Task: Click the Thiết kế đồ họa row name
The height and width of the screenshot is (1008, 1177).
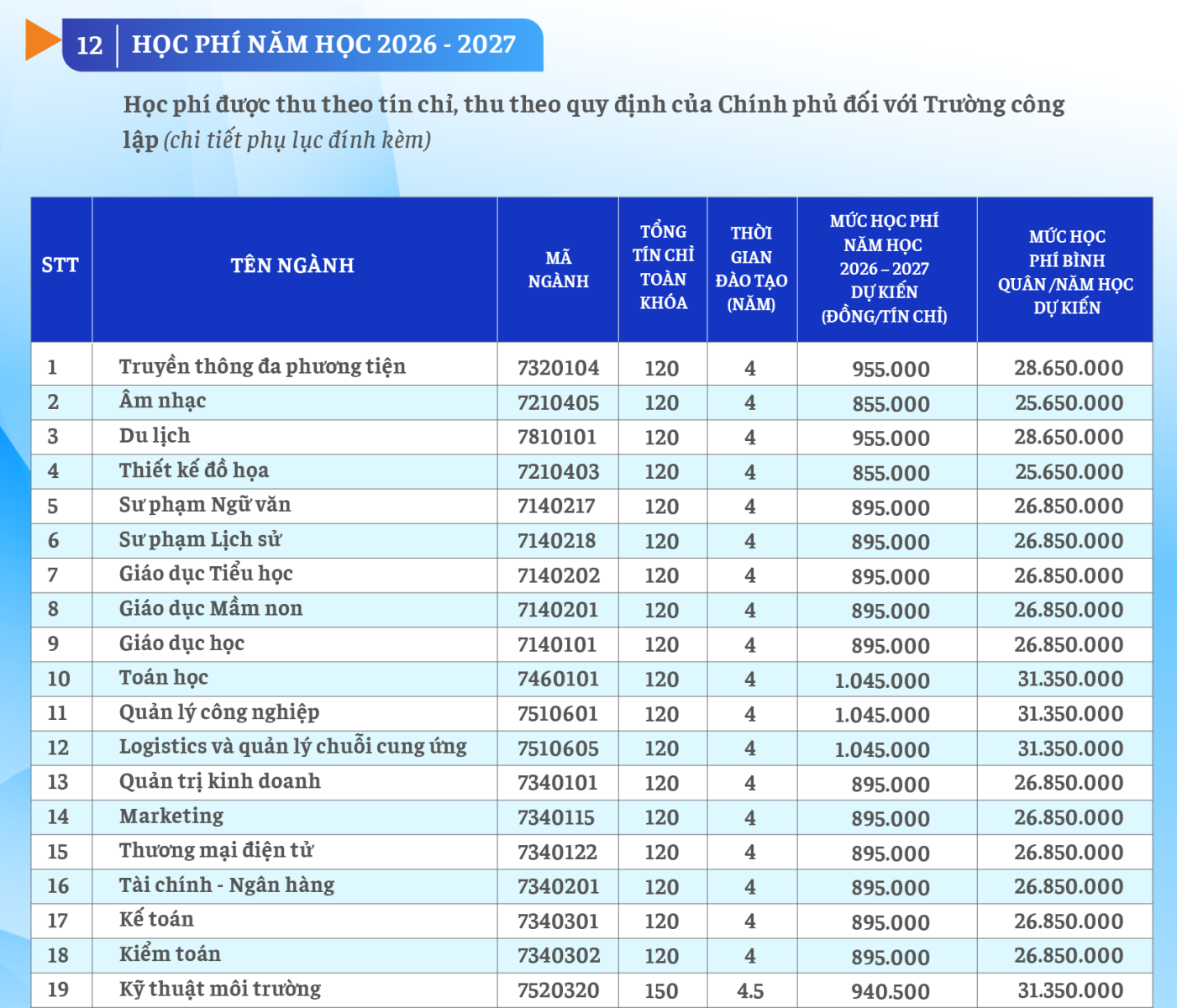Action: [193, 470]
